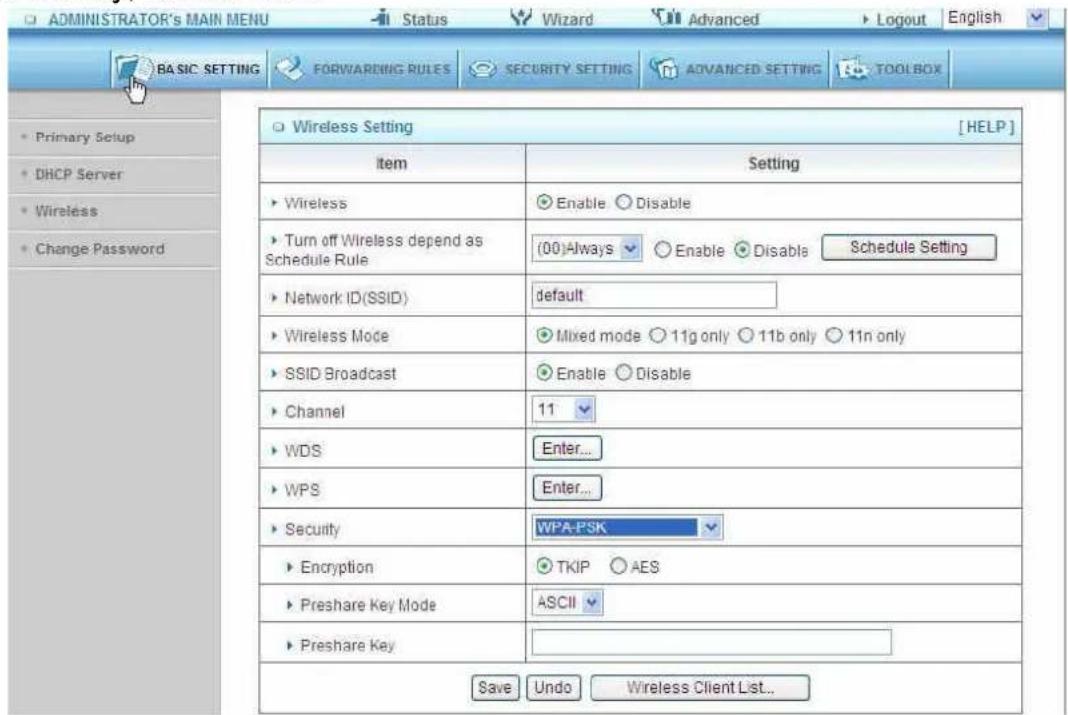Select Enable for Wireless
Viewport: 1068px width, 715px height.
[x=544, y=202]
